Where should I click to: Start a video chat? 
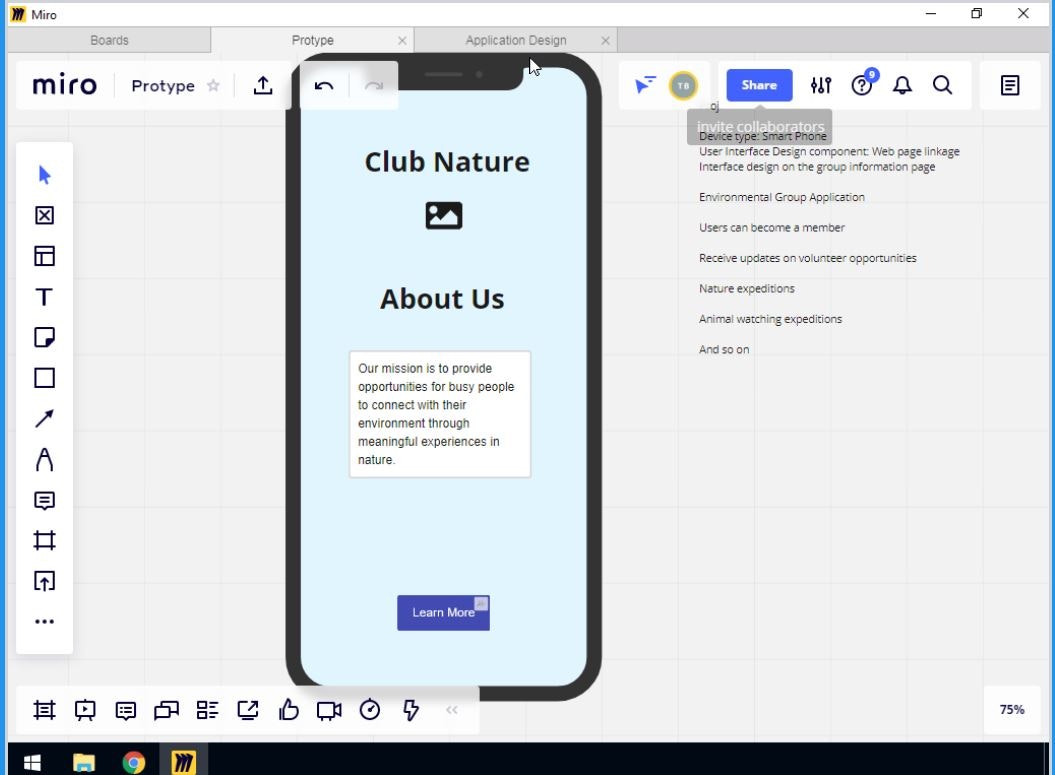coord(329,710)
